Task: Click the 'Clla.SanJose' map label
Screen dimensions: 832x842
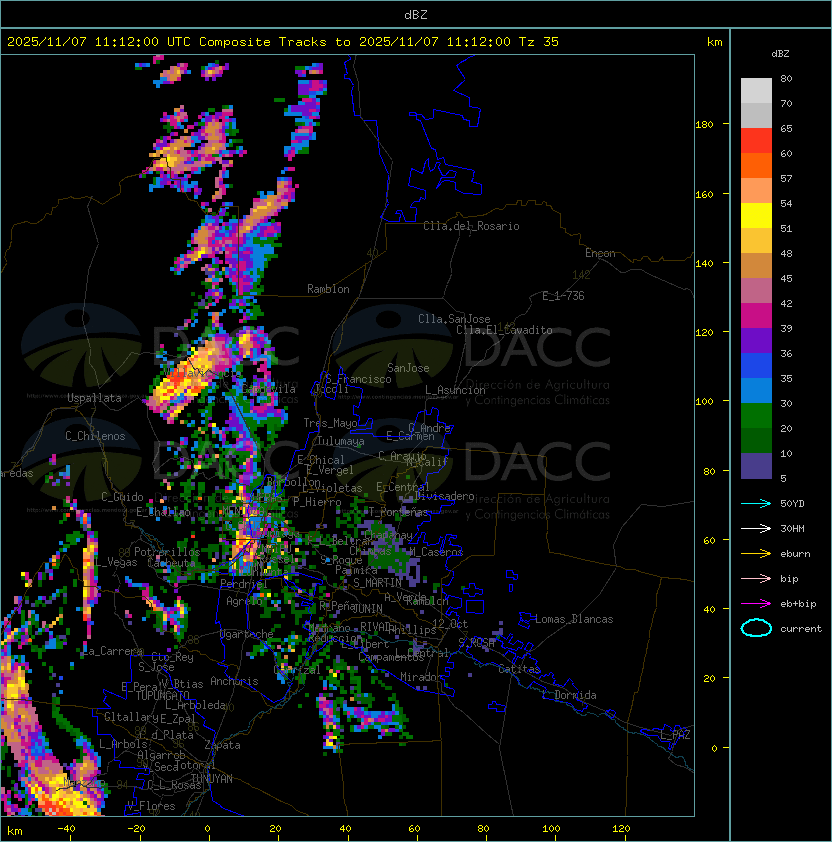Action: [454, 319]
